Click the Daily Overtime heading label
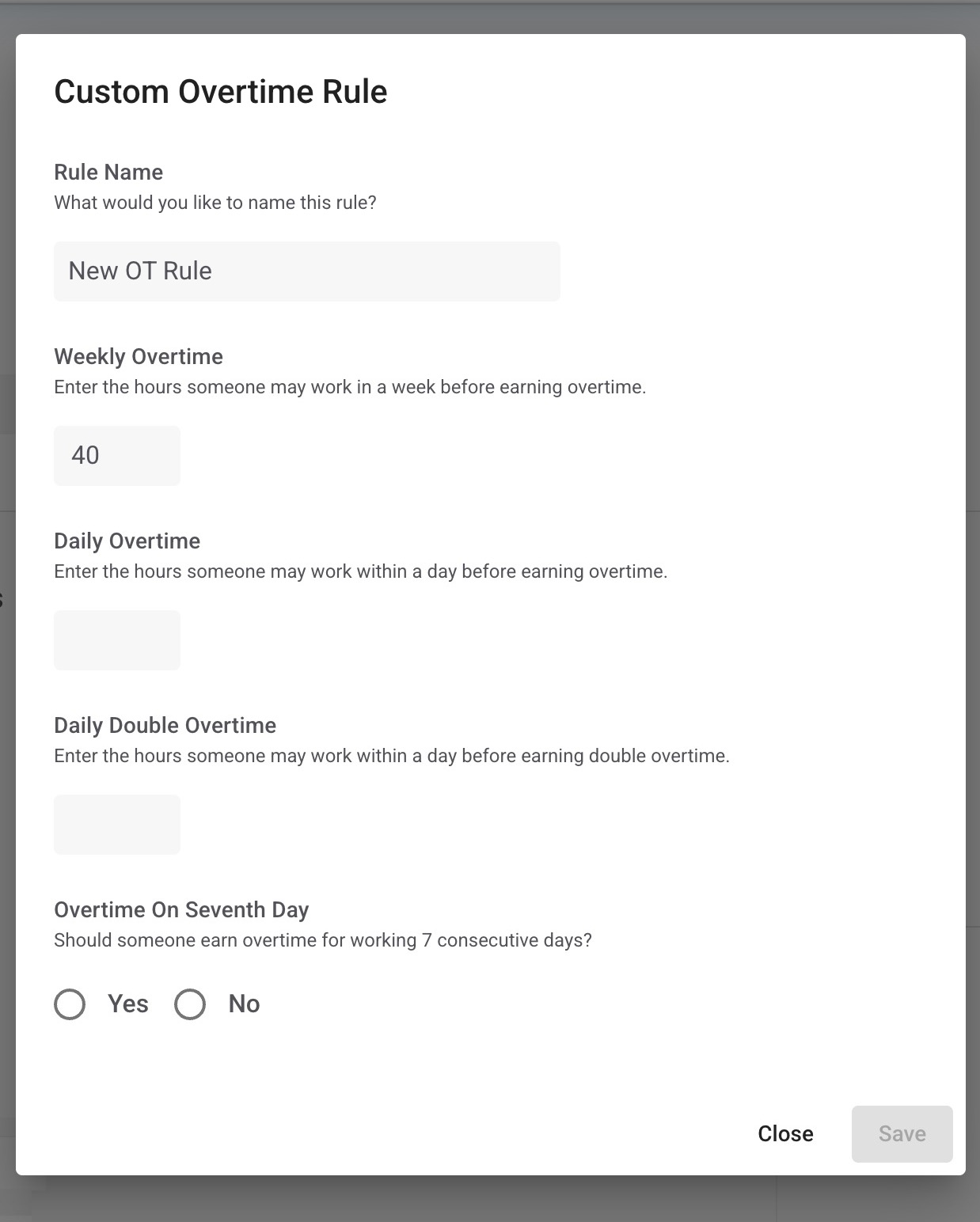The height and width of the screenshot is (1222, 980). pos(127,541)
